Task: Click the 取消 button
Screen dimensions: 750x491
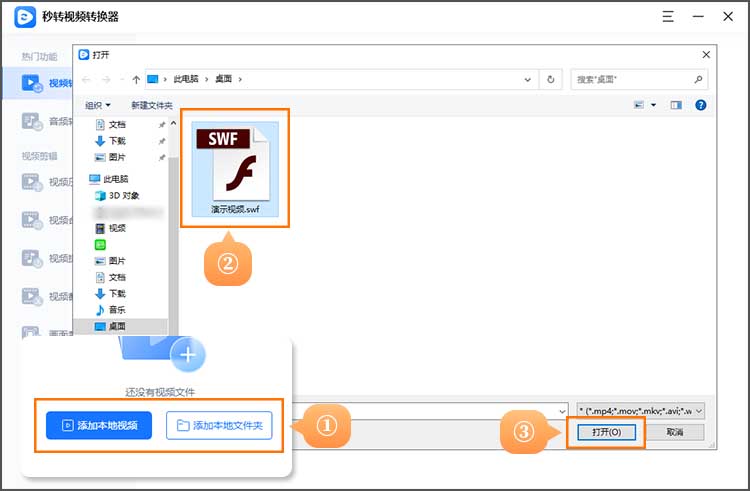Action: click(x=674, y=432)
